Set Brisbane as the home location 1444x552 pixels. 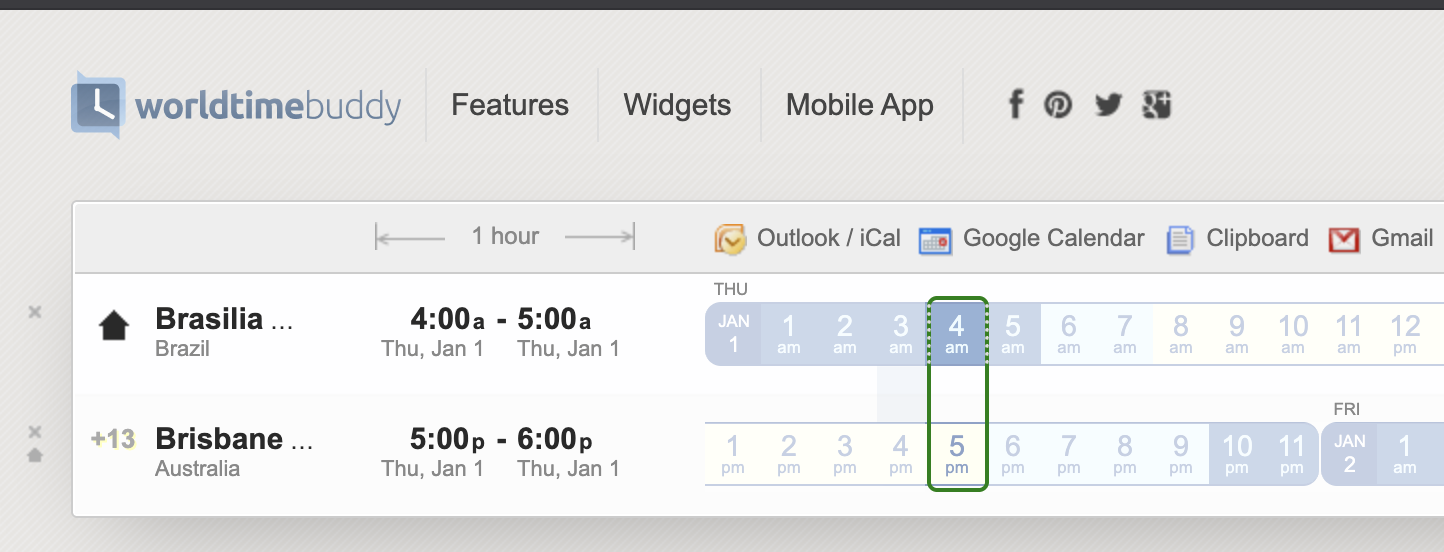point(35,455)
